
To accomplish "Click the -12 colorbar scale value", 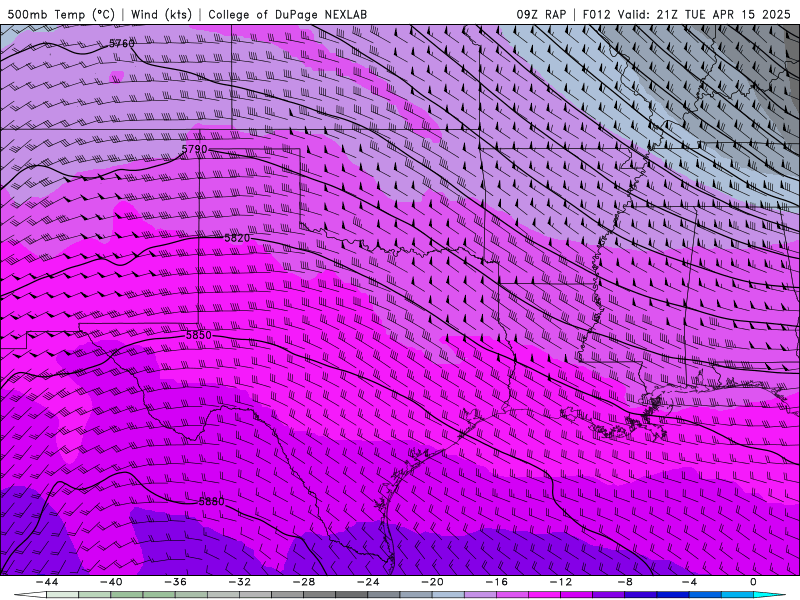I will coord(561,582).
